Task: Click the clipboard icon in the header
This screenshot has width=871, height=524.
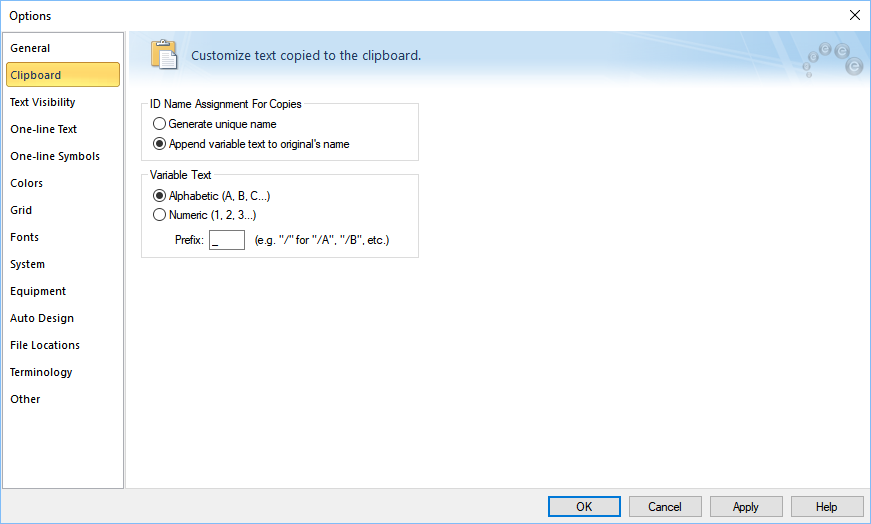Action: [163, 55]
